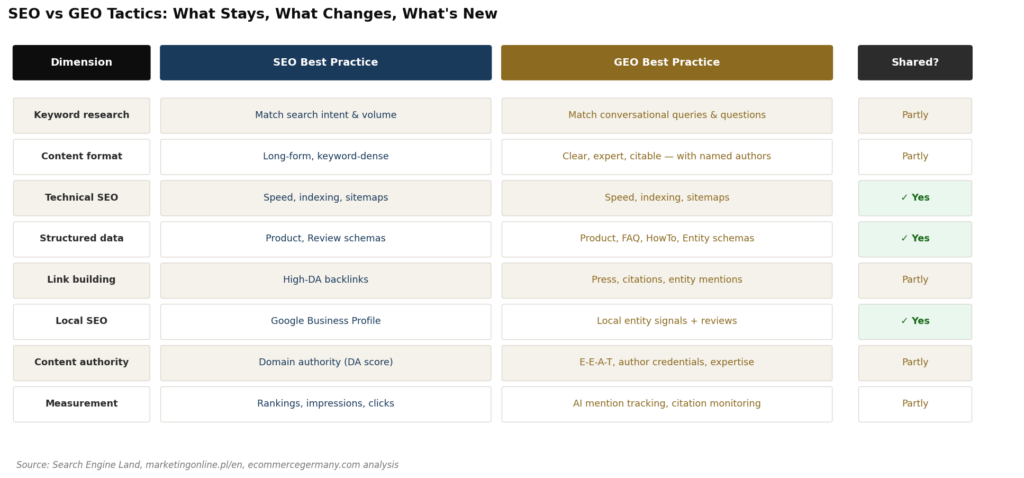Click the Google Business Profile cell

[x=325, y=321]
